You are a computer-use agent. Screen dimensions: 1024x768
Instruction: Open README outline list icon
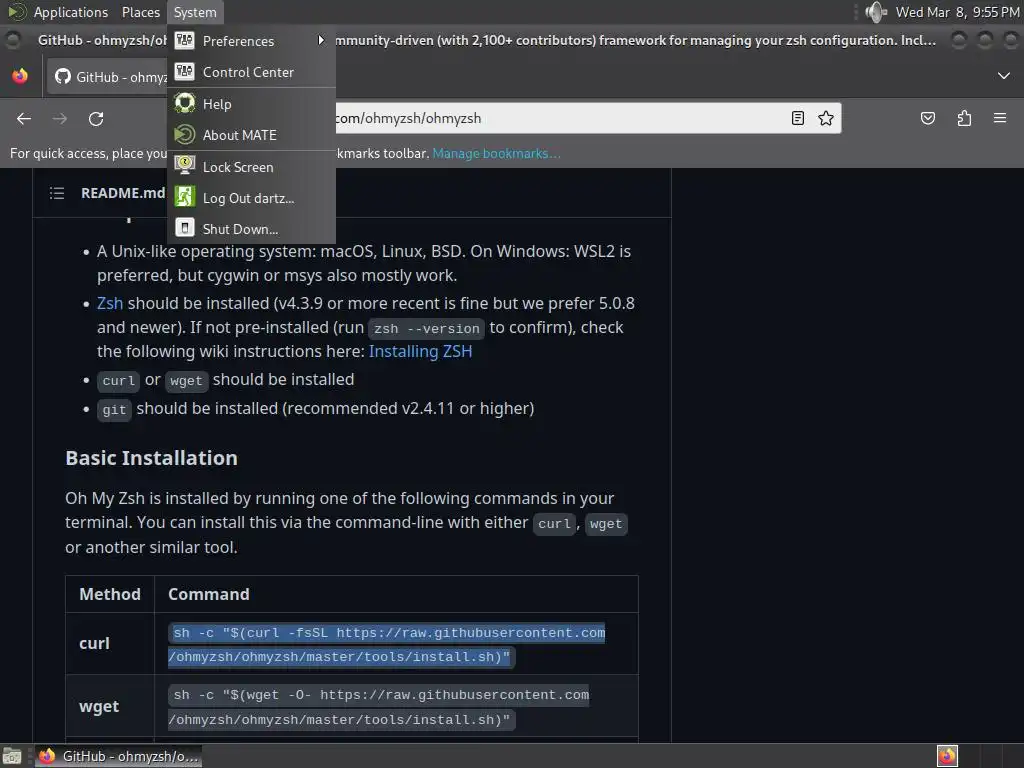click(x=57, y=193)
